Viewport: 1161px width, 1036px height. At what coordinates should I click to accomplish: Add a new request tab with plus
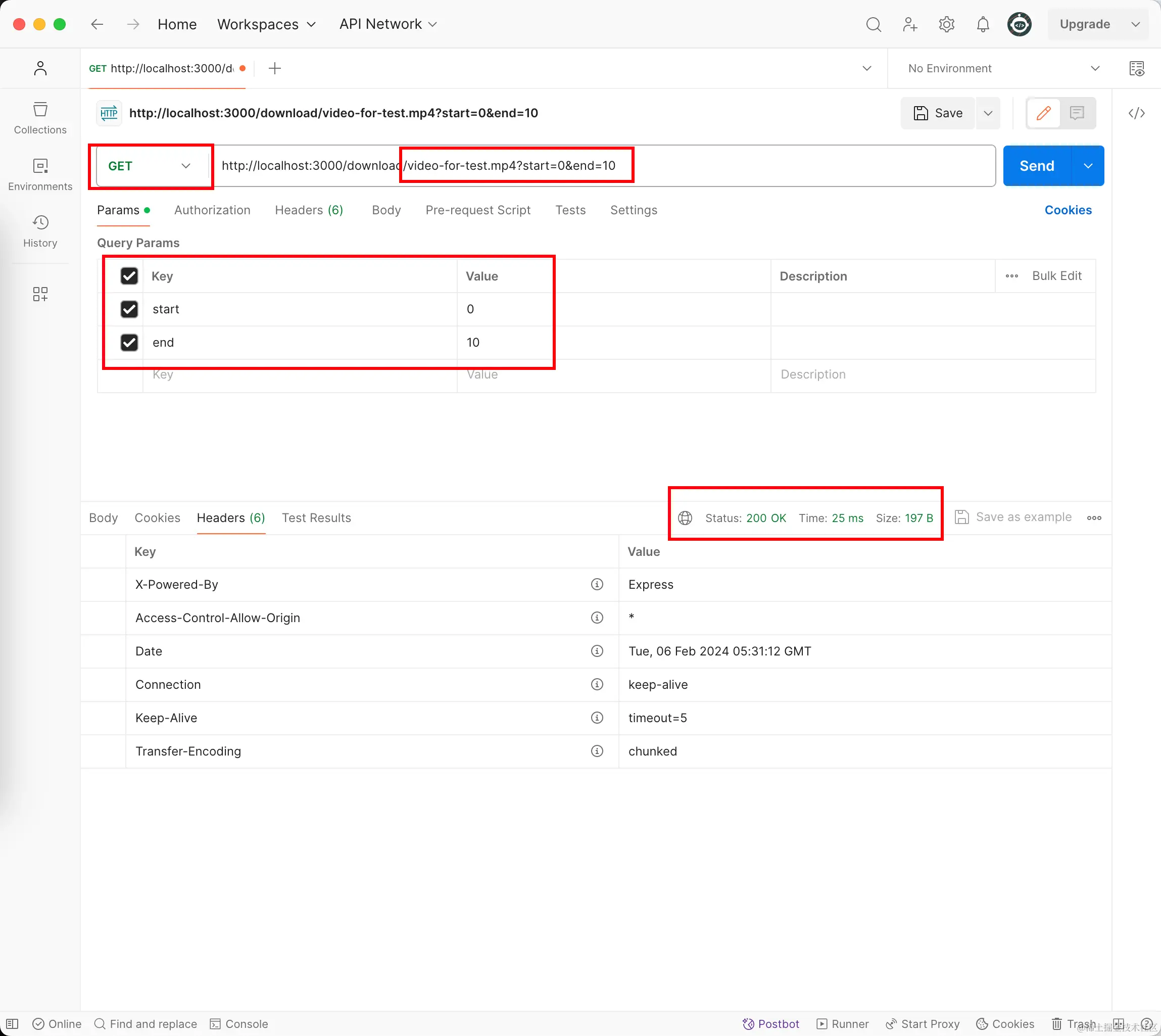pyautogui.click(x=275, y=68)
